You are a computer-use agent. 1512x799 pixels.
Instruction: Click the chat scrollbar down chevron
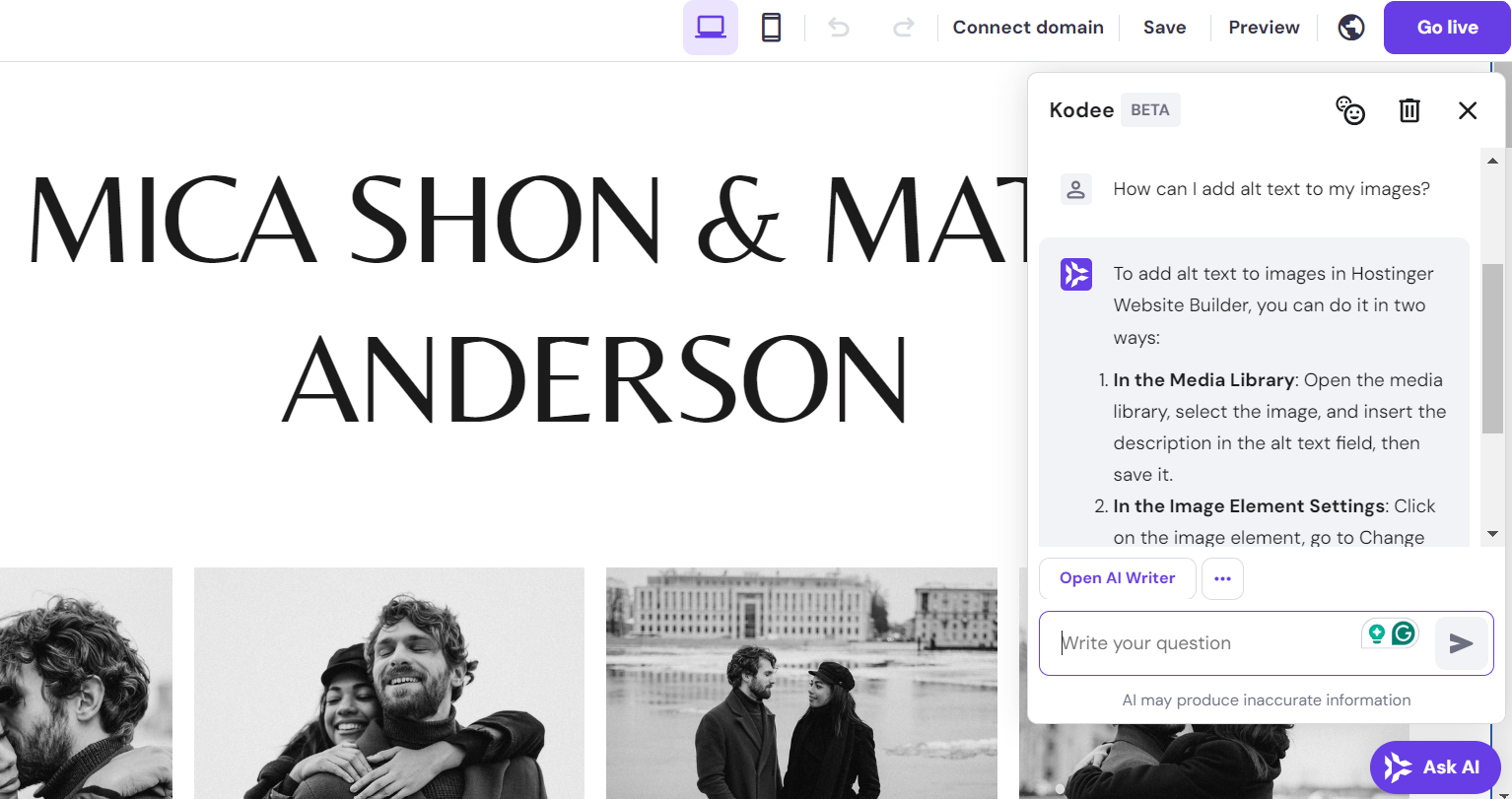pyautogui.click(x=1491, y=533)
